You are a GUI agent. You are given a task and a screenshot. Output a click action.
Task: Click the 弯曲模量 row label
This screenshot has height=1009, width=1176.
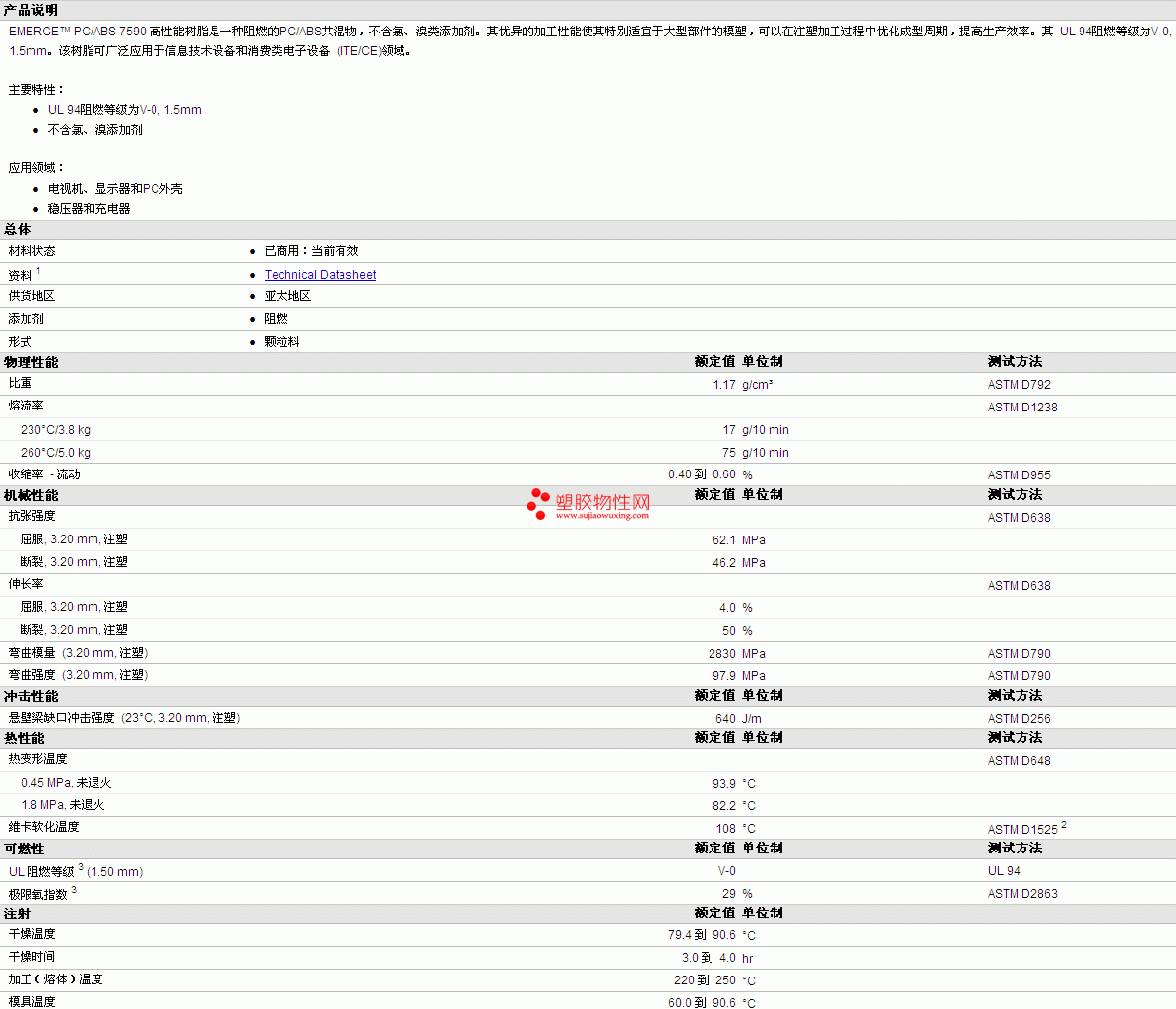[78, 653]
